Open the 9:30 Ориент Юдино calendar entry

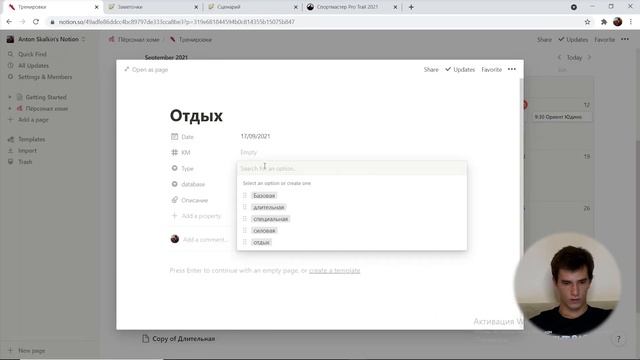click(563, 117)
